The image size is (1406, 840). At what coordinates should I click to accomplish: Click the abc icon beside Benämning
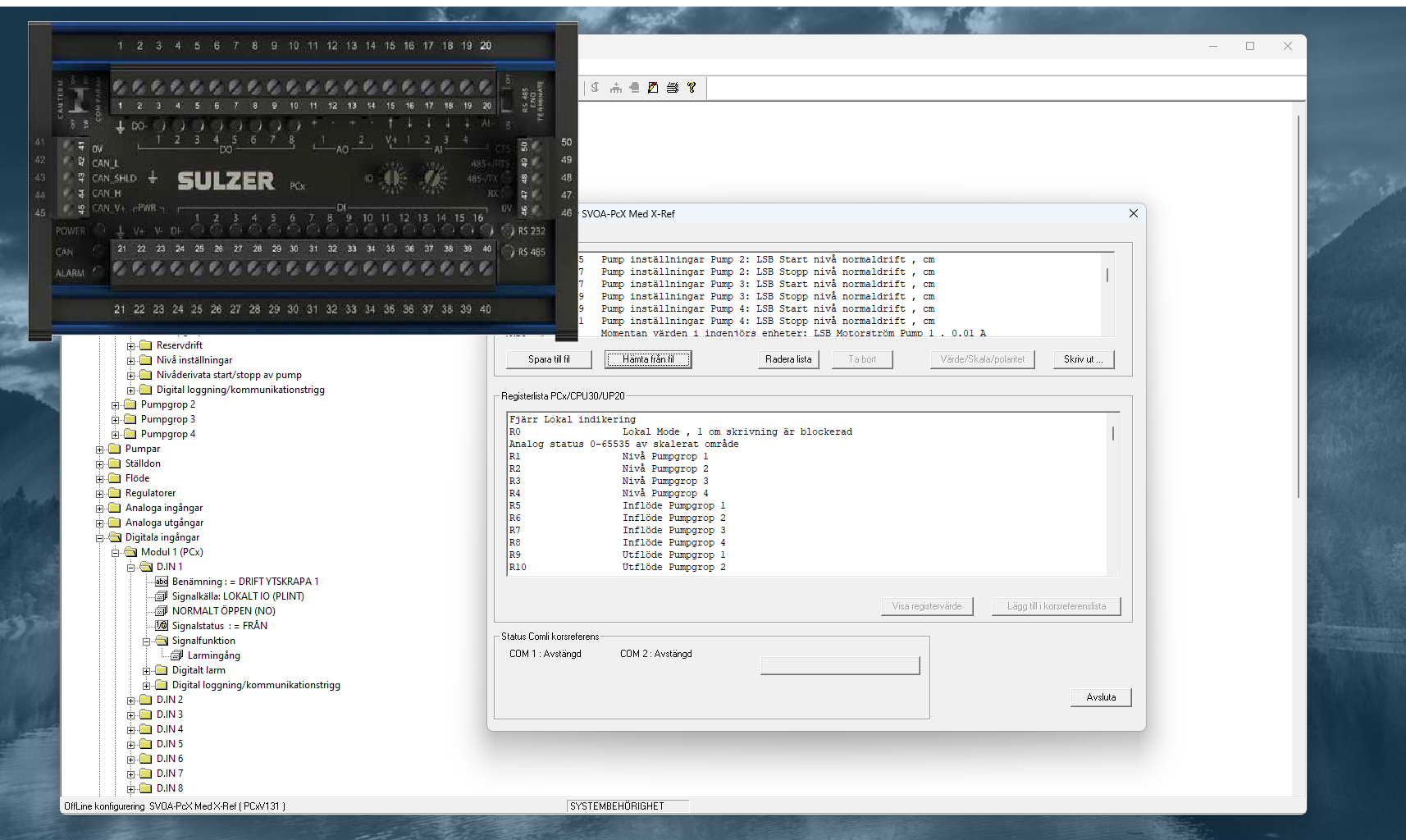(x=162, y=582)
